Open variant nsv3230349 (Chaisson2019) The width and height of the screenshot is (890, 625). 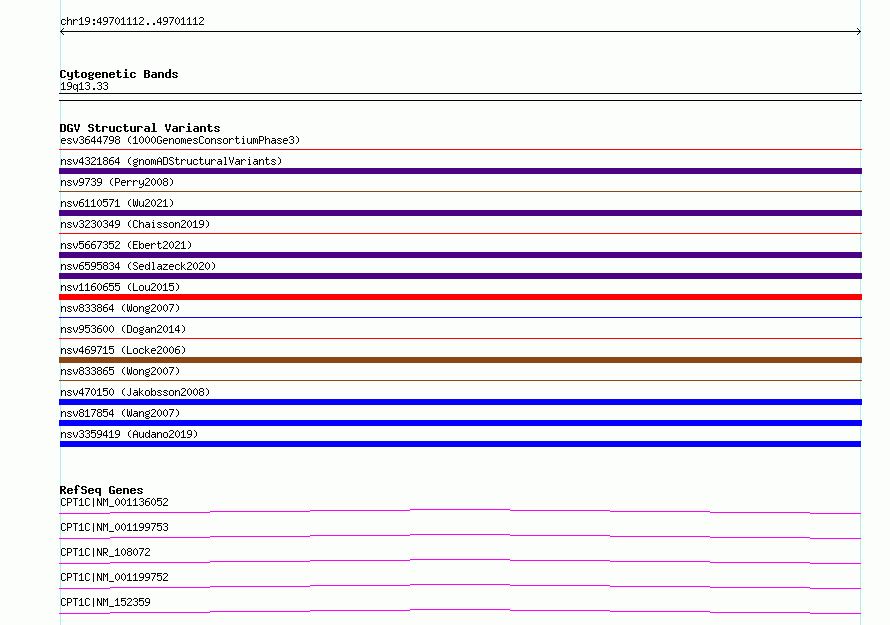pyautogui.click(x=135, y=224)
